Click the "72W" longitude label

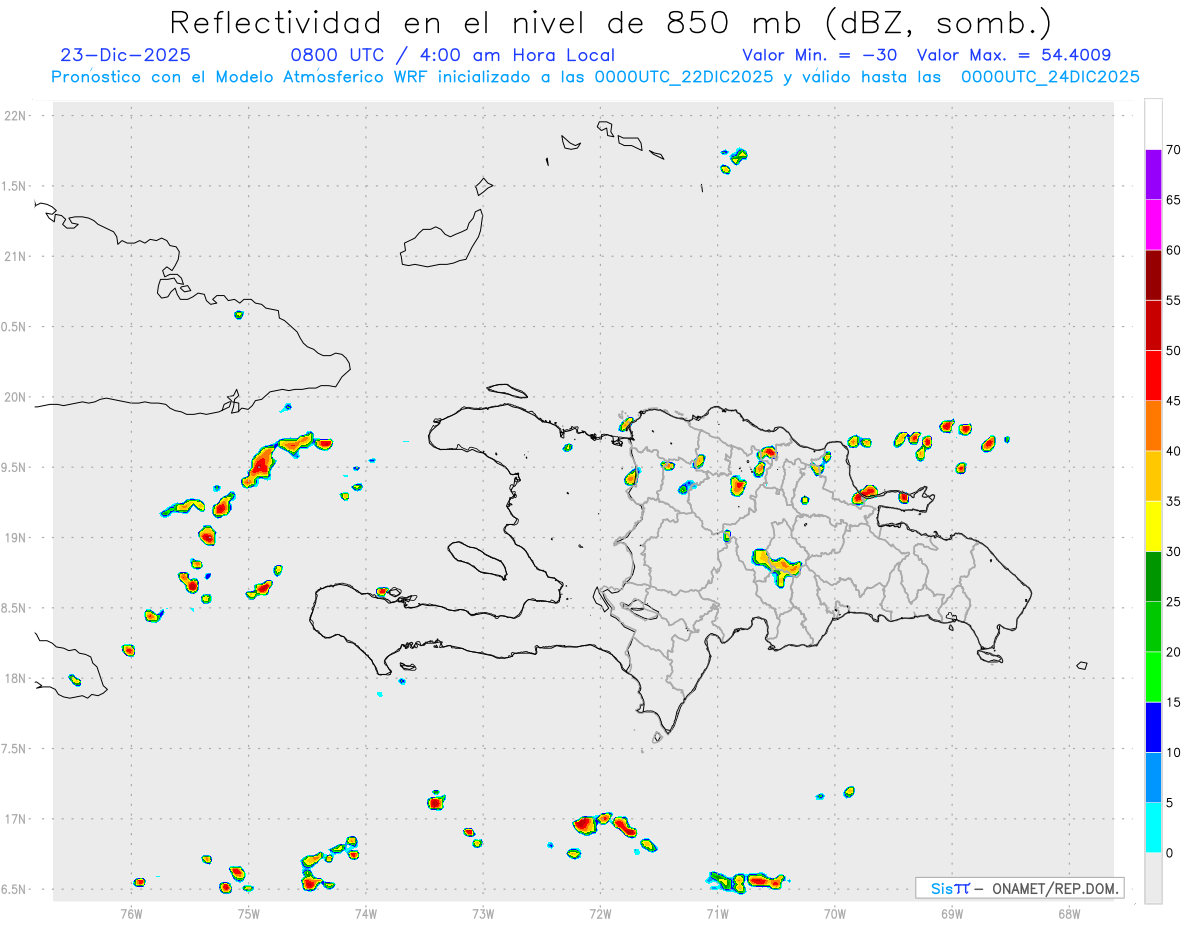[600, 913]
